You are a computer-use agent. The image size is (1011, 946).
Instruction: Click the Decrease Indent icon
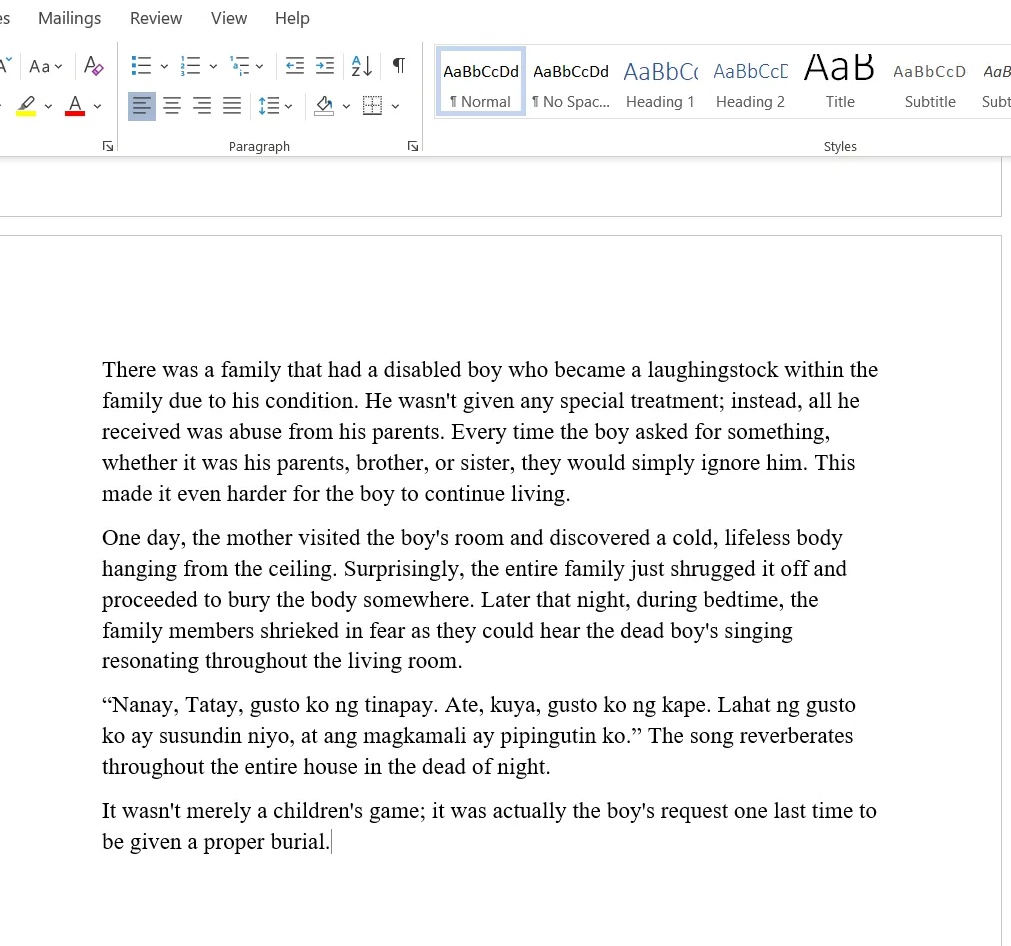tap(295, 66)
